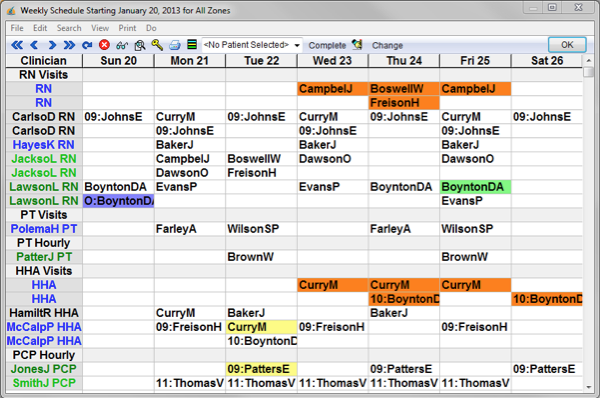Viewport: 600px width, 398px height.
Task: Click JonesJ PCP clinician row label
Action: (x=44, y=369)
